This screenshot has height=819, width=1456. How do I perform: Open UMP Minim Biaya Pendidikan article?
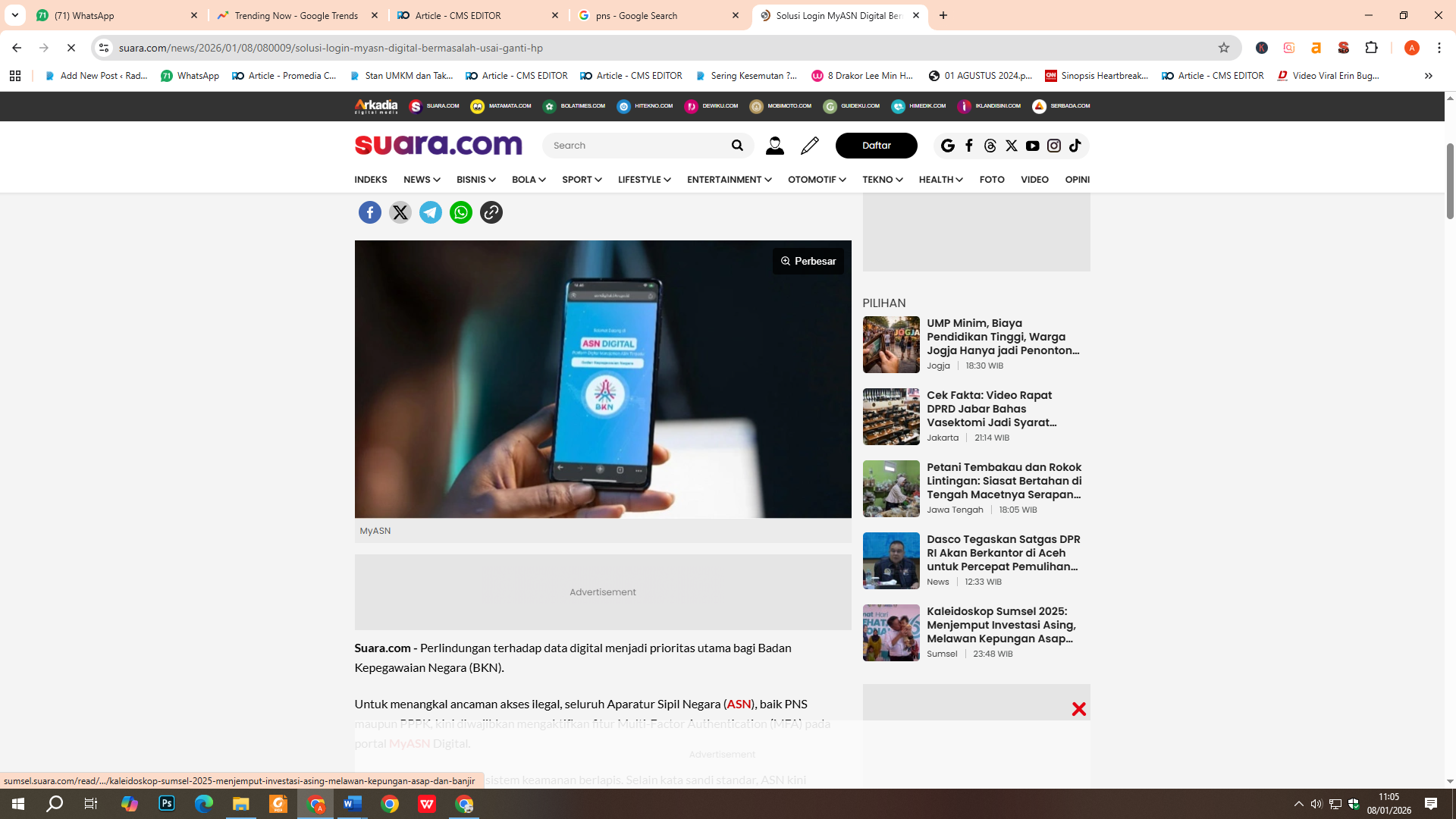click(1003, 337)
